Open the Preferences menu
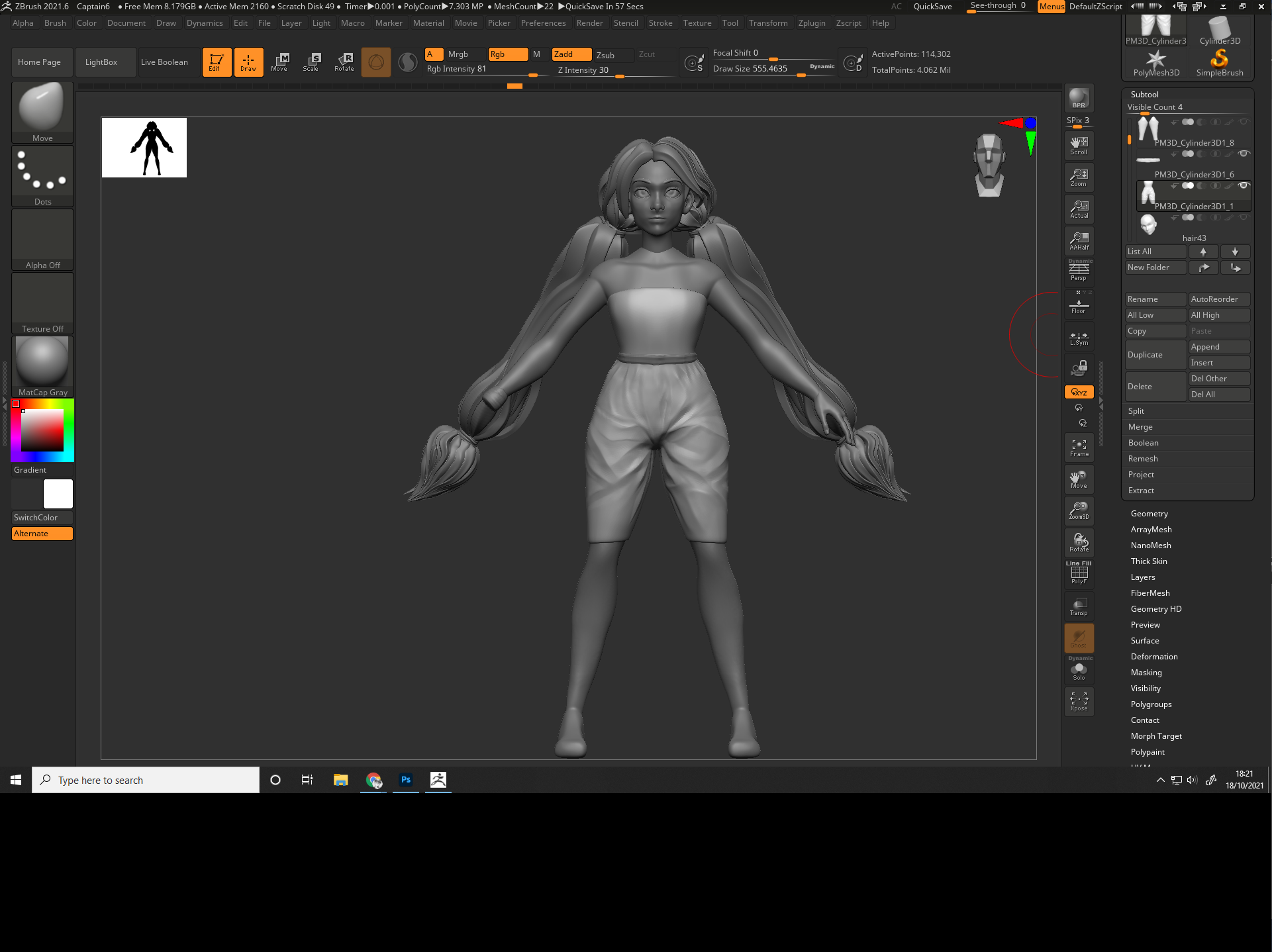The width and height of the screenshot is (1272, 952). [x=543, y=23]
